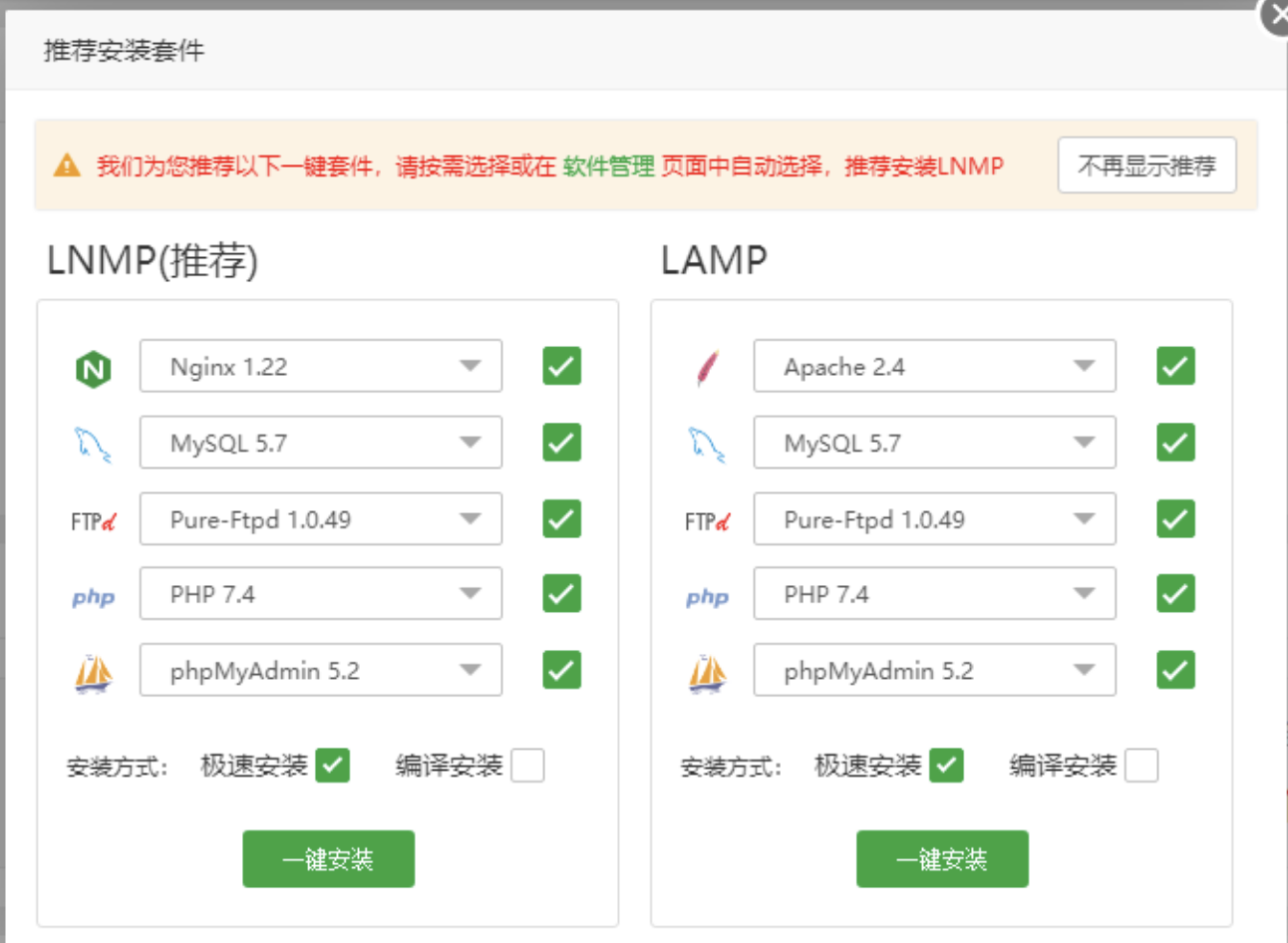Open the Apache 2.4 version dropdown
Screen dimensions: 1288x943
[934, 366]
